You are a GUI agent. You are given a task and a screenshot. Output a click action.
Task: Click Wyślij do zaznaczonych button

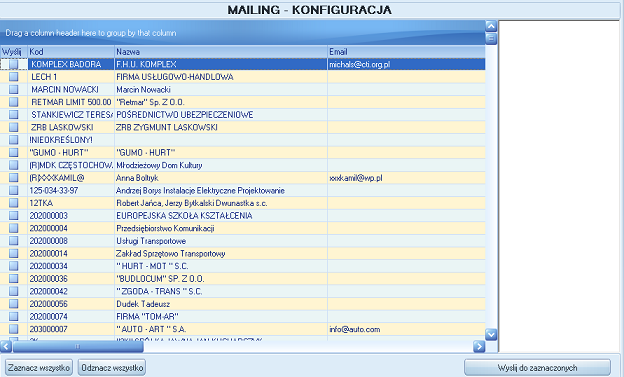coord(537,367)
